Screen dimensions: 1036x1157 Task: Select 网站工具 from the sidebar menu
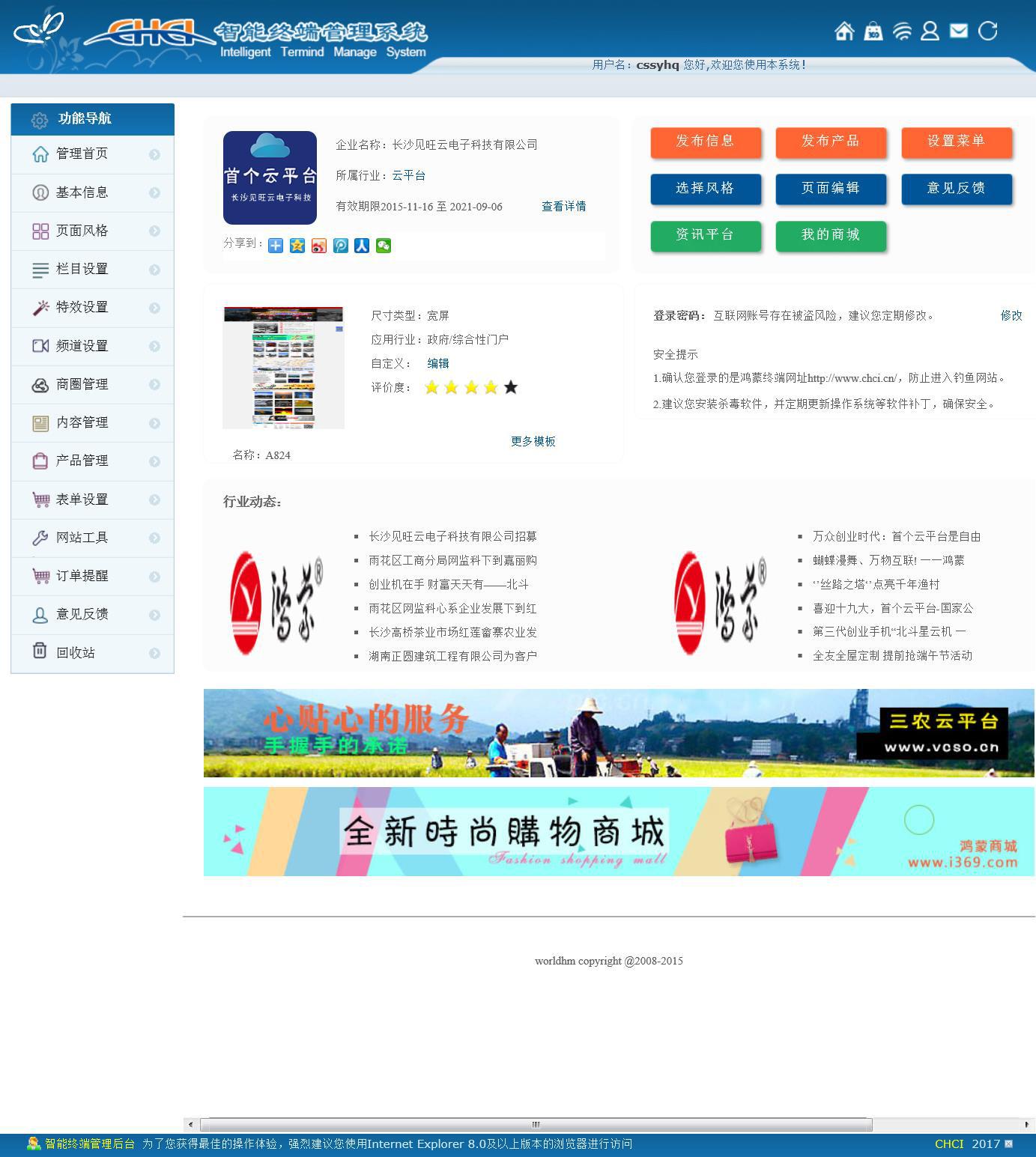(x=82, y=538)
